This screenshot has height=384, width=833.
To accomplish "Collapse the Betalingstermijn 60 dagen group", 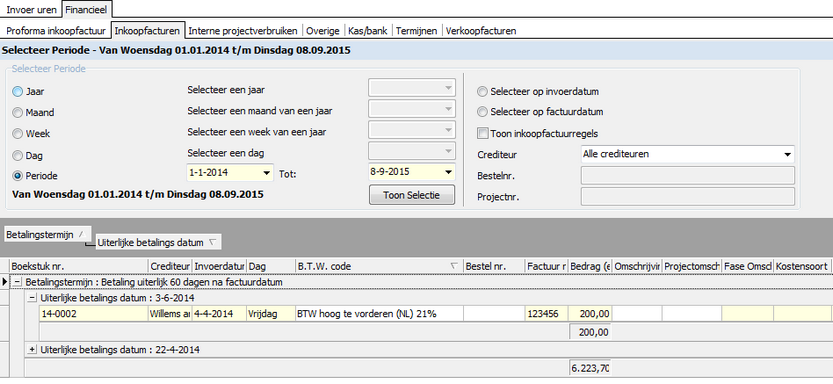I will pos(18,282).
